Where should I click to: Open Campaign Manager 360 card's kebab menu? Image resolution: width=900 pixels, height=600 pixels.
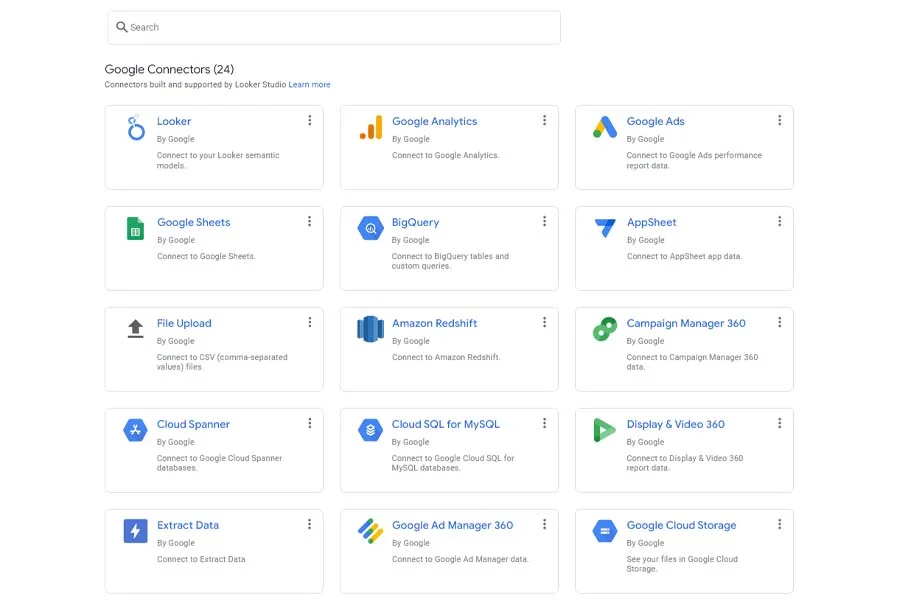[779, 322]
